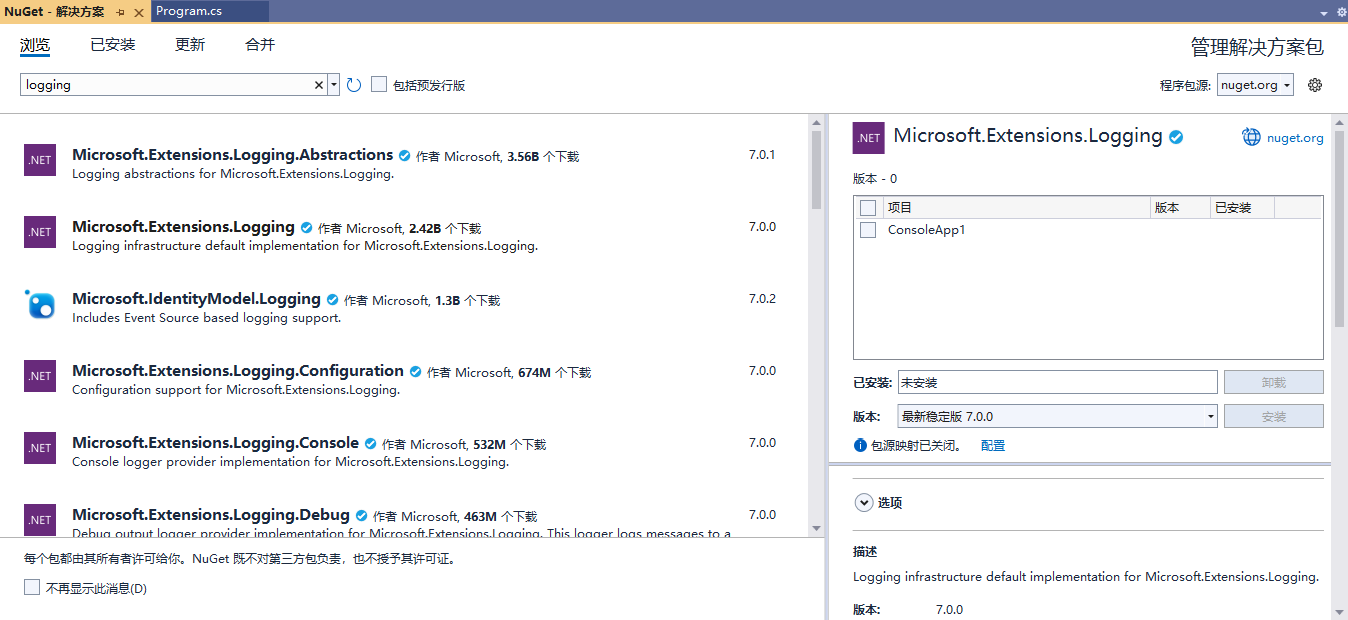Pin the NuGet solution tab
Image resolution: width=1348 pixels, height=620 pixels.
click(x=120, y=11)
